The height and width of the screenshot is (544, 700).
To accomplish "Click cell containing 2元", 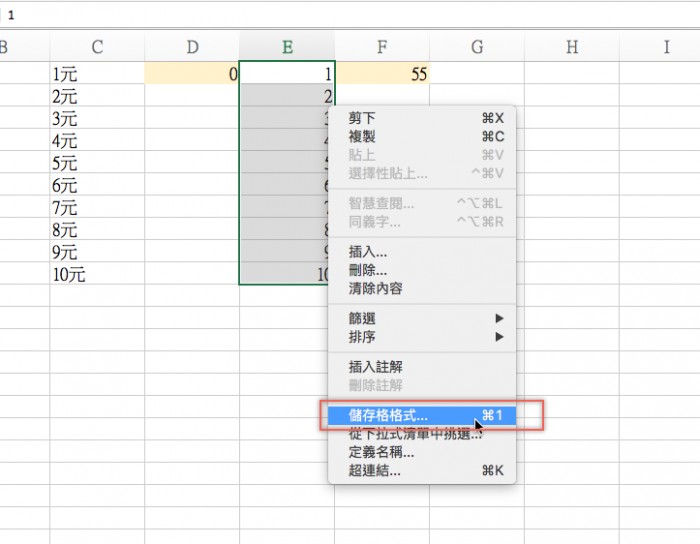I will [x=97, y=96].
